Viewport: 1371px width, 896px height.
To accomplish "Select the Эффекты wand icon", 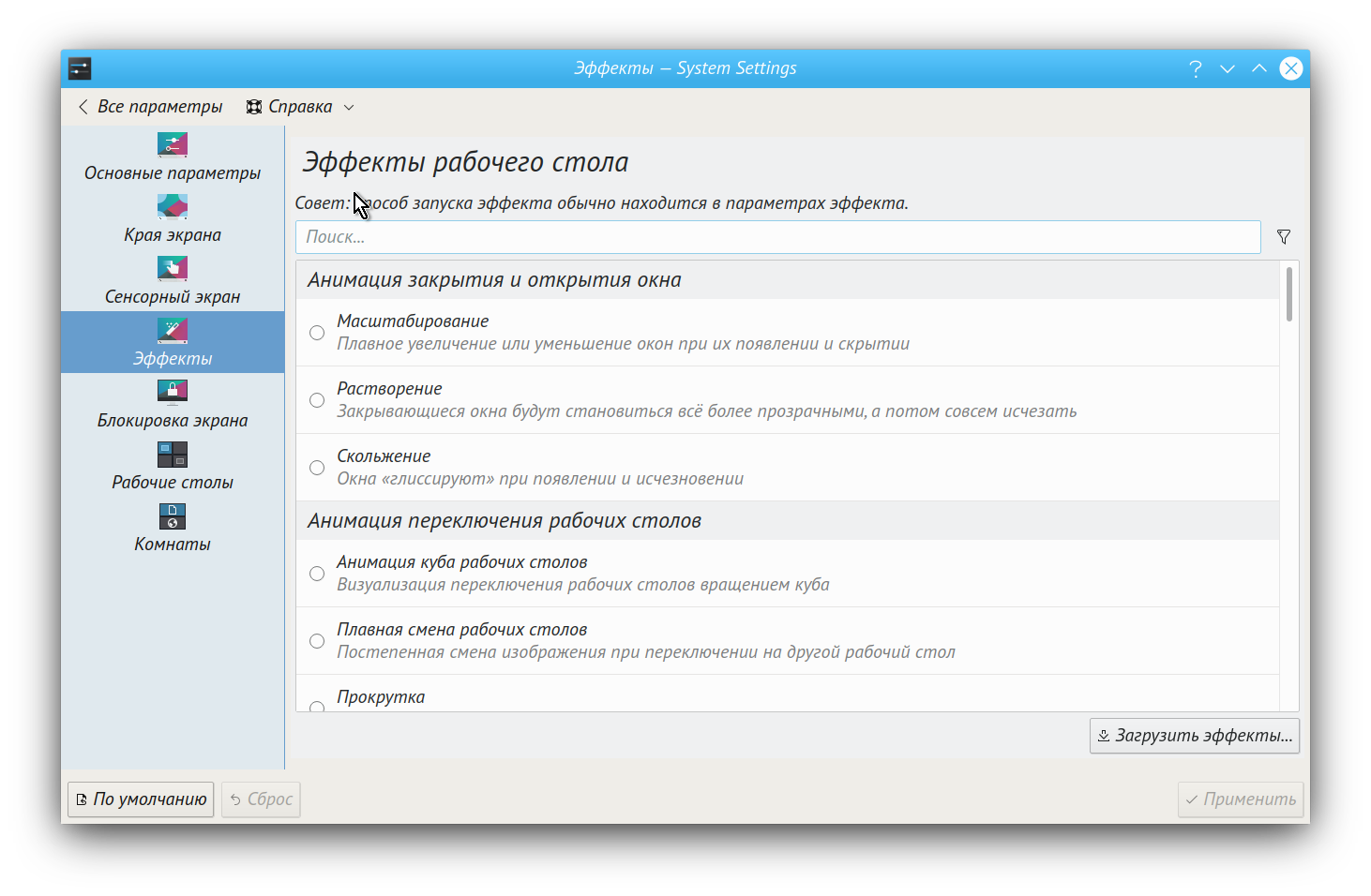I will [173, 330].
